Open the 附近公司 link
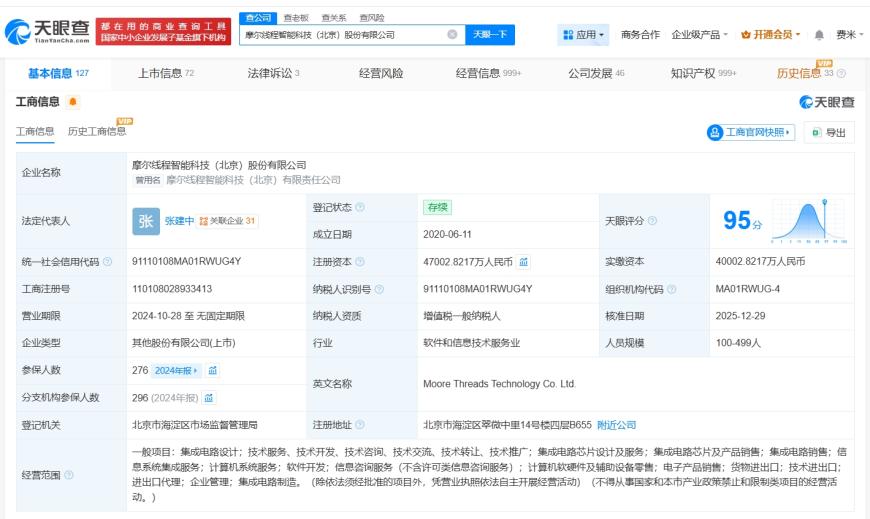 (616, 425)
